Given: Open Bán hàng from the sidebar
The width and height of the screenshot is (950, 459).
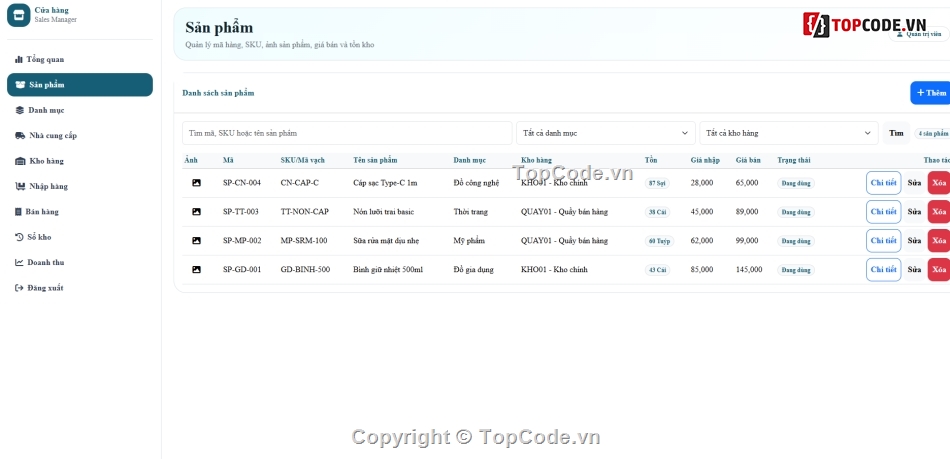Looking at the screenshot, I should tap(80, 212).
